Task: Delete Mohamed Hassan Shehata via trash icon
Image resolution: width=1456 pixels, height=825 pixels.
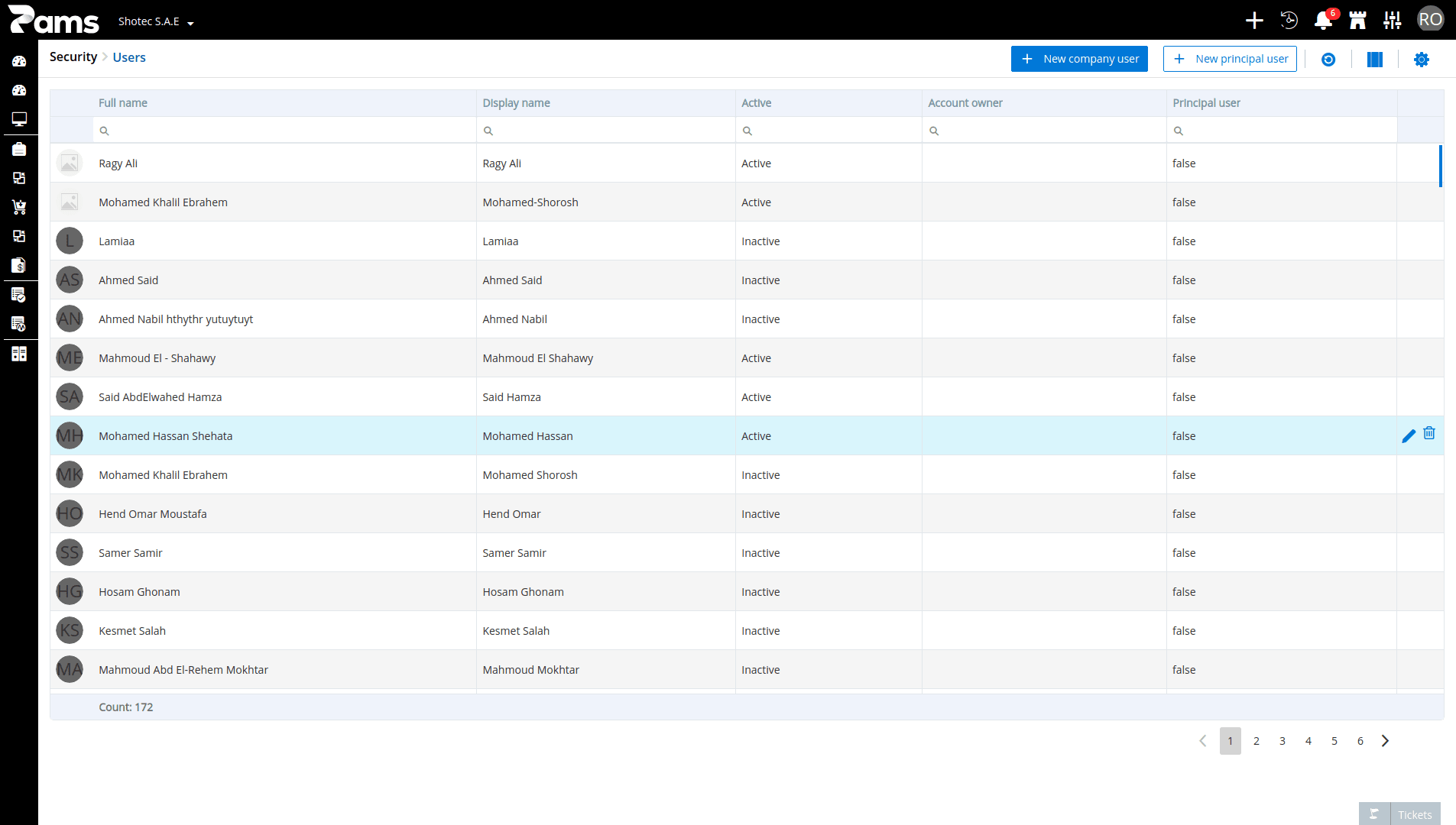Action: pos(1429,433)
